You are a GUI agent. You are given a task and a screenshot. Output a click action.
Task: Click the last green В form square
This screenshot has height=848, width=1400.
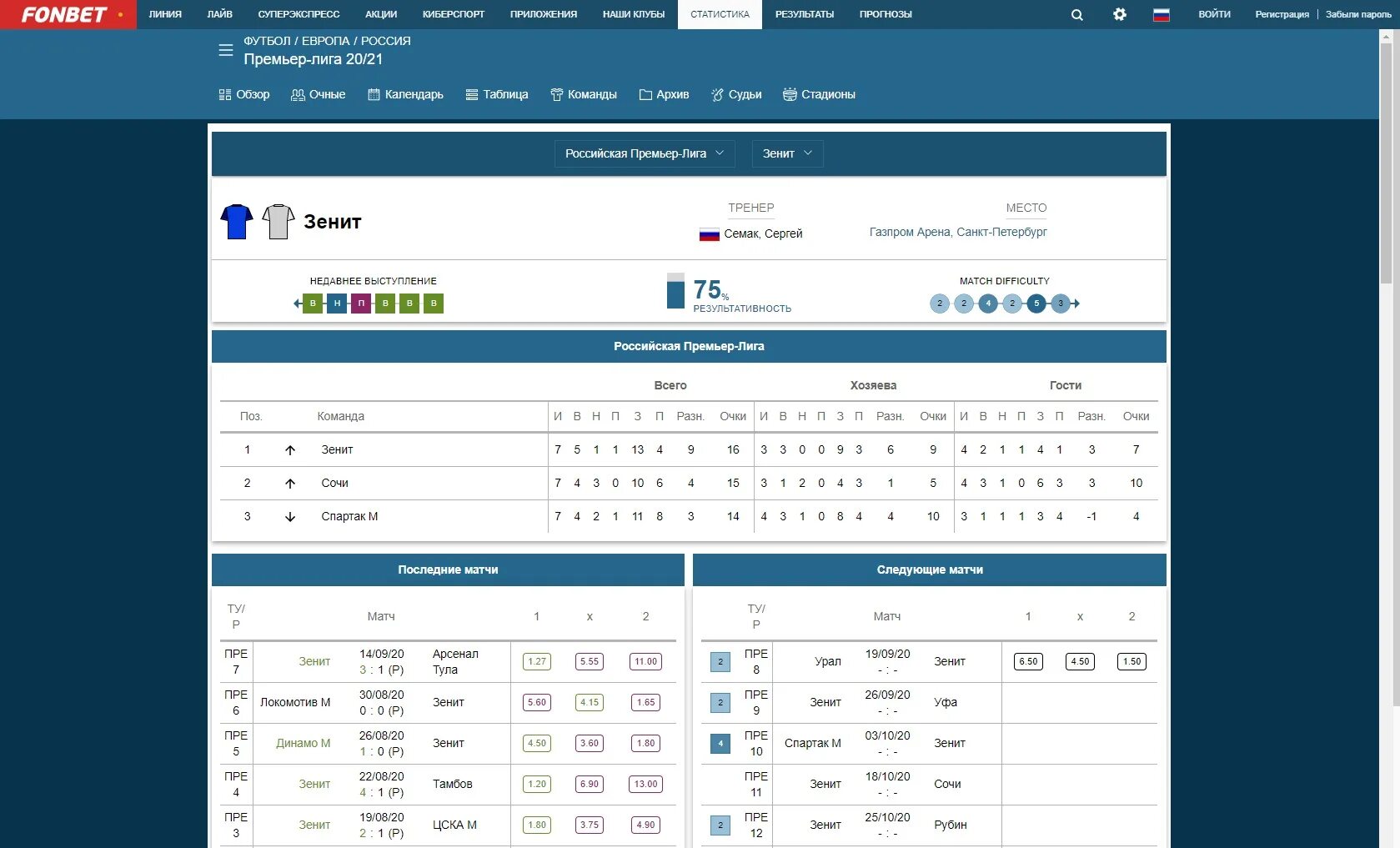(434, 304)
